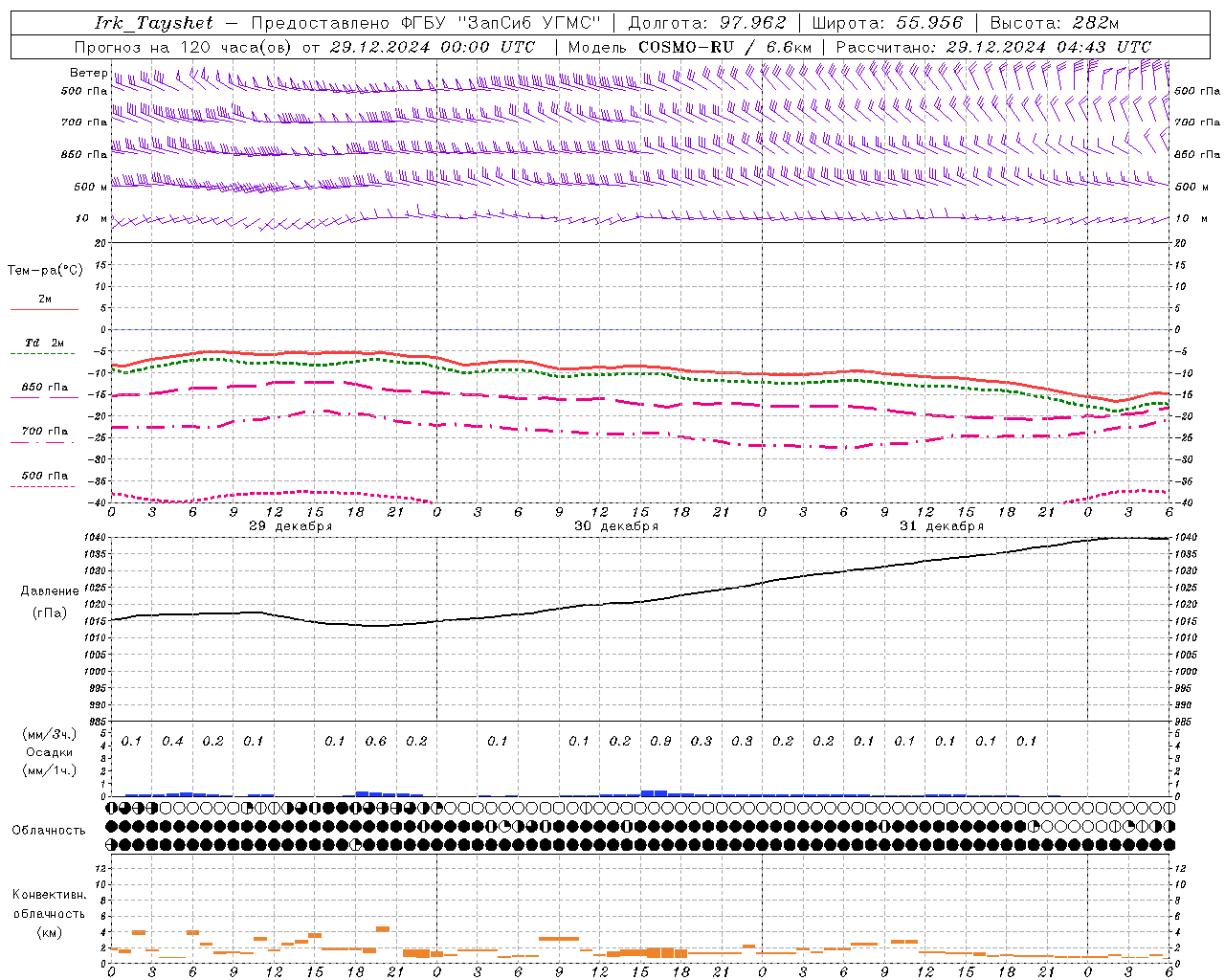Click the Ветер wind panel label
The width and height of the screenshot is (1225, 980).
(x=88, y=73)
